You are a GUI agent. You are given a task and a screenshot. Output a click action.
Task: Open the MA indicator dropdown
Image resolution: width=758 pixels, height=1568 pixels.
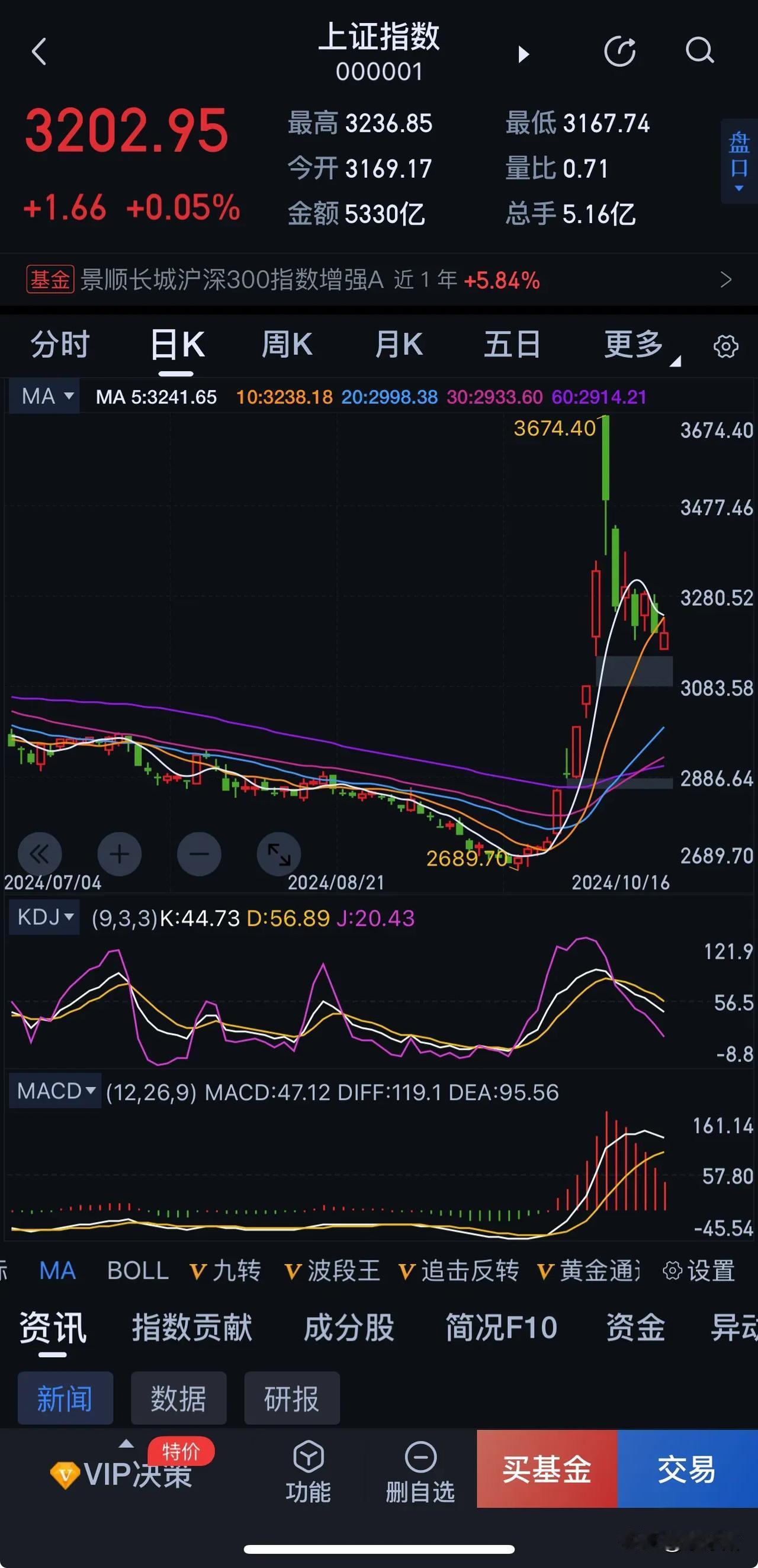44,396
